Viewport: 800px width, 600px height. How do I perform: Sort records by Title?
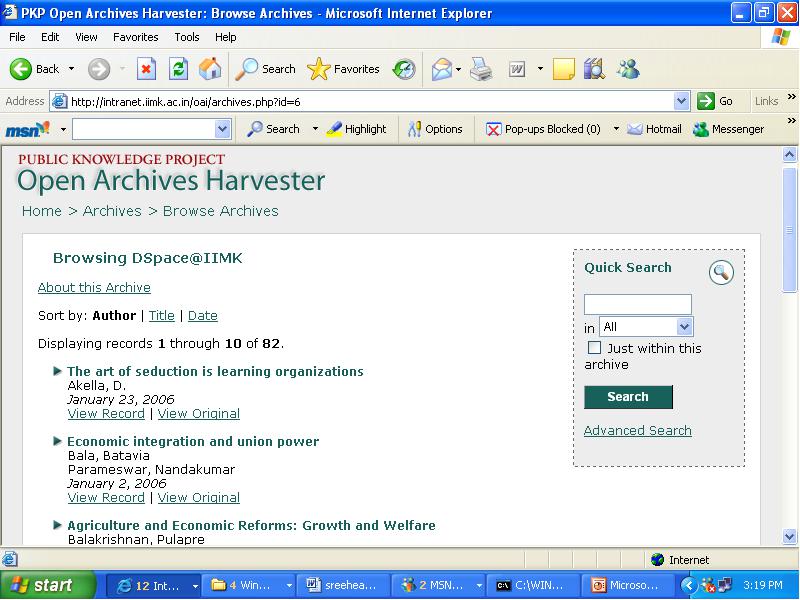[162, 315]
